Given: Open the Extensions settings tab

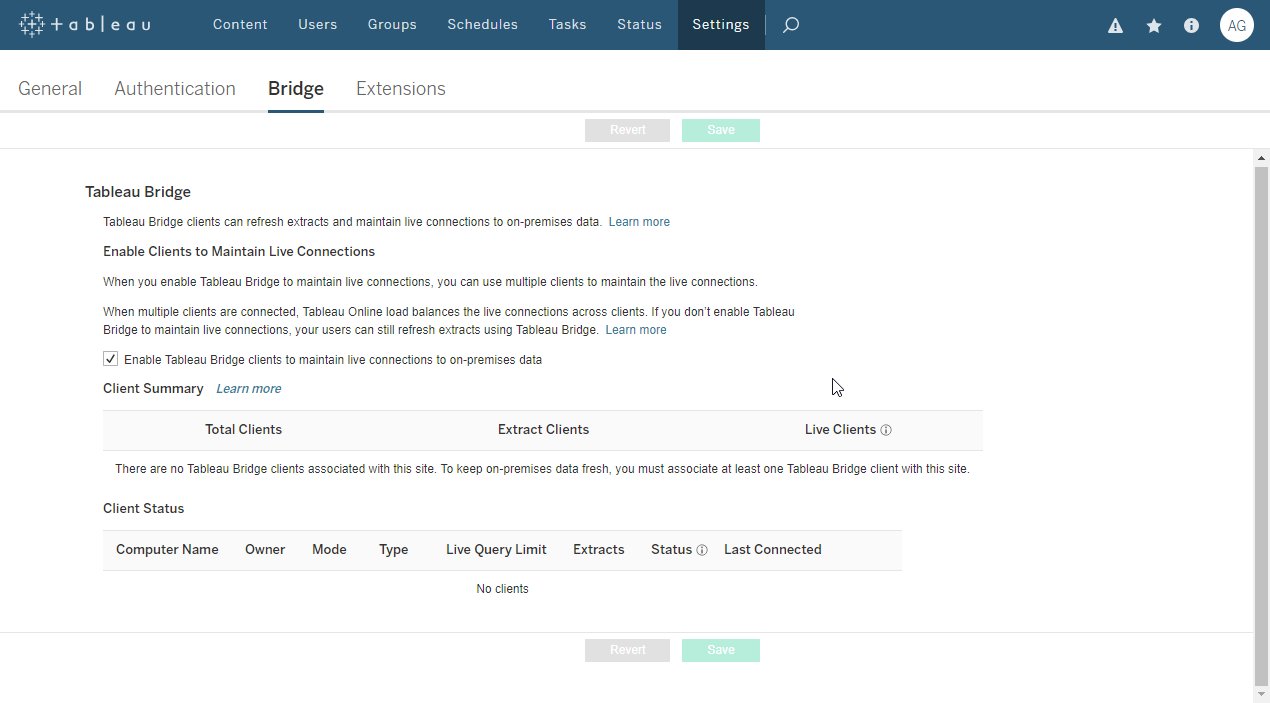Looking at the screenshot, I should click(400, 88).
